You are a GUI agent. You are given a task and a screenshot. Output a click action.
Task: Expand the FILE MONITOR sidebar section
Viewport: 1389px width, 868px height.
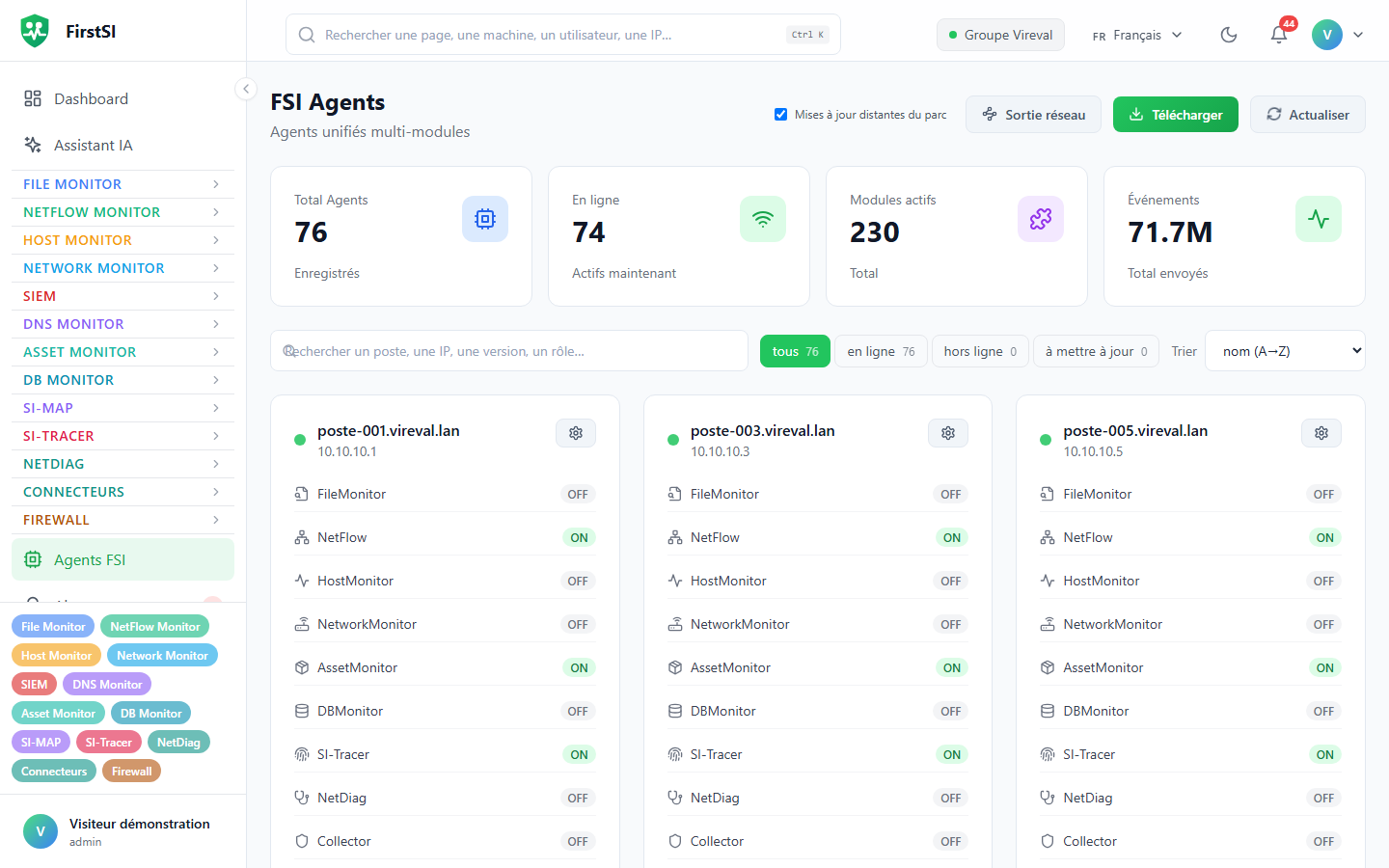click(123, 184)
